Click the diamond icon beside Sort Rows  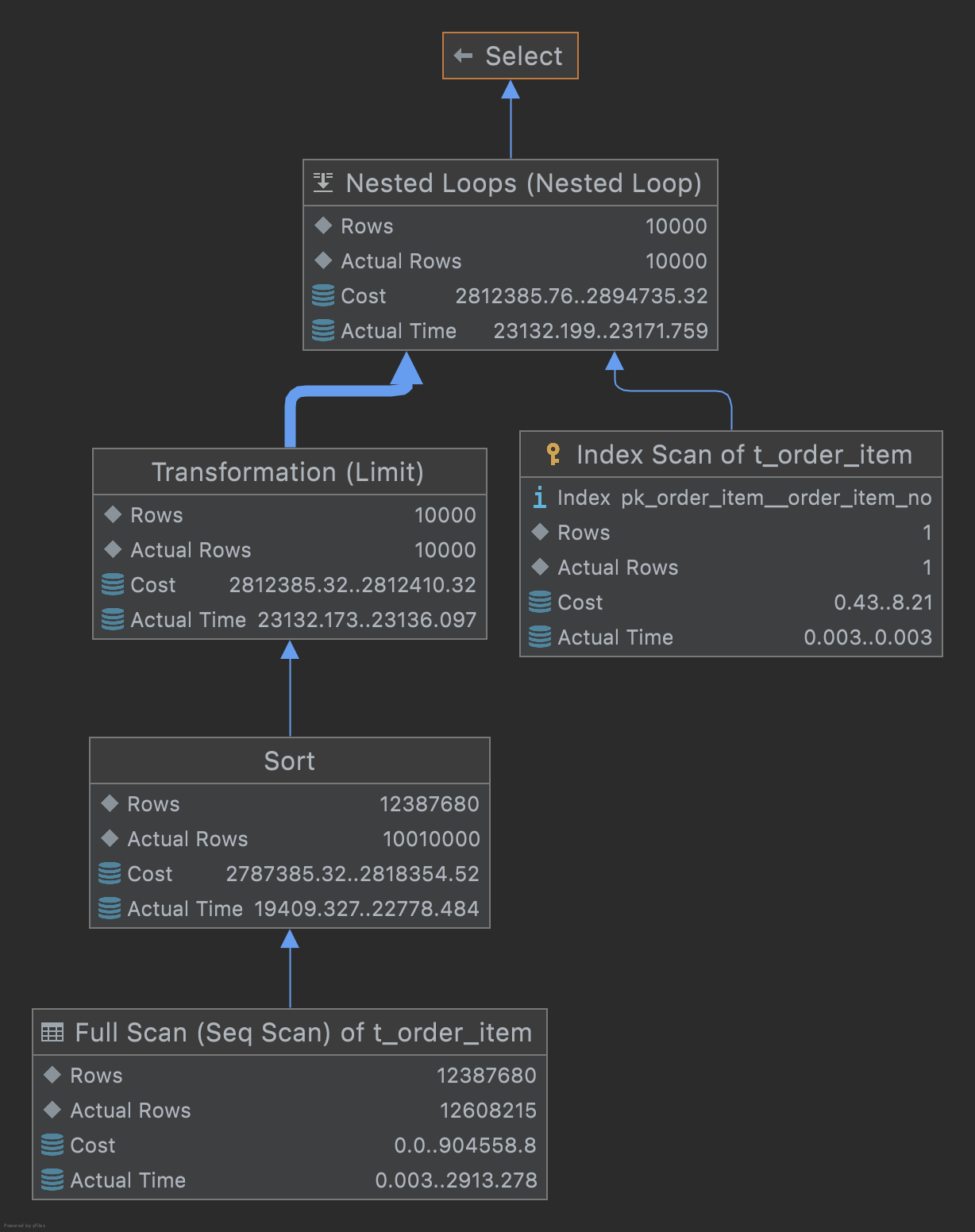(x=110, y=803)
